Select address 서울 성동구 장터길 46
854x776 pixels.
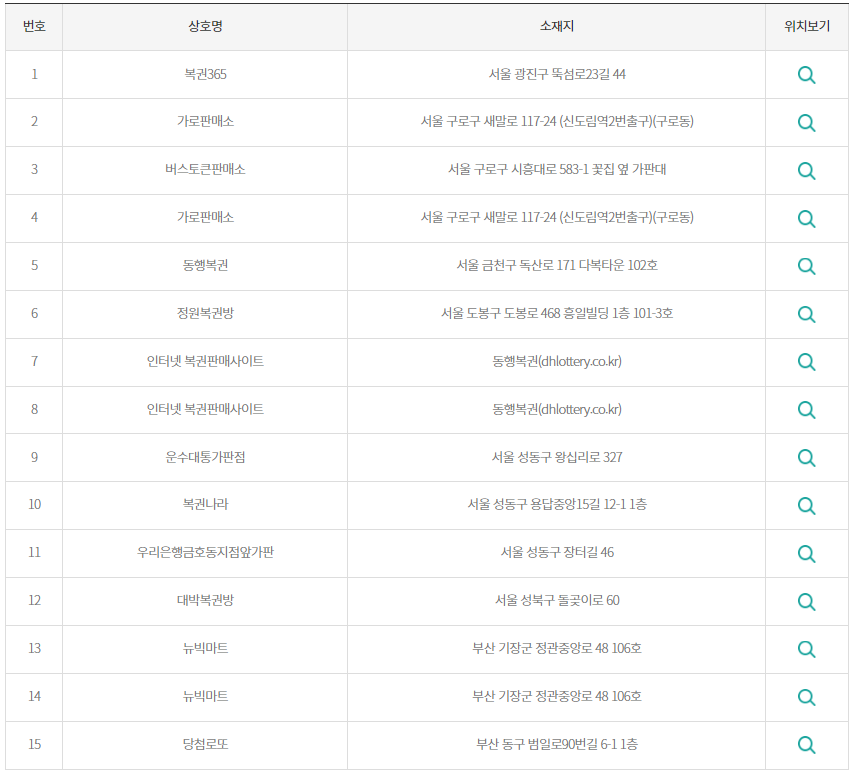click(557, 552)
